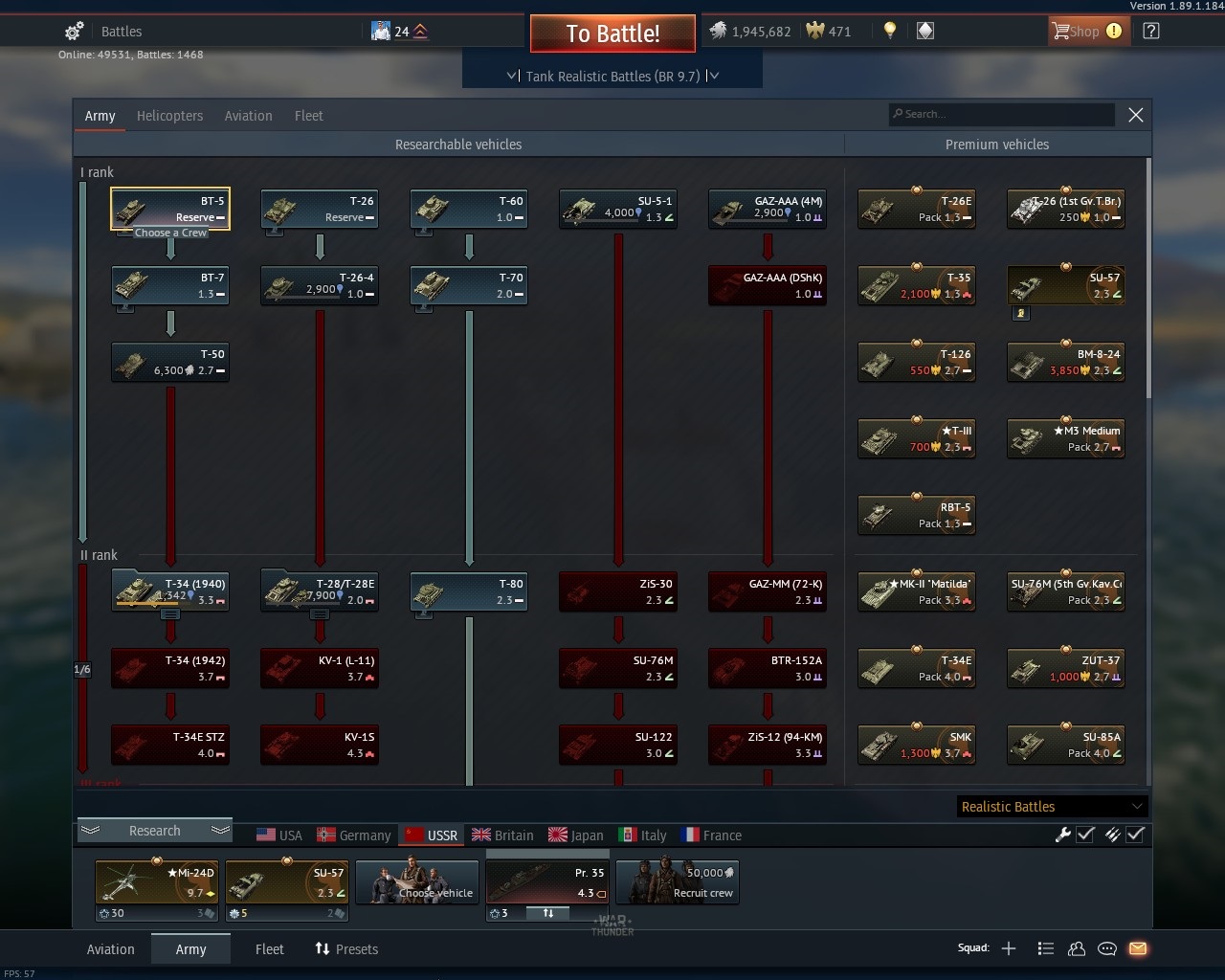Collapse the Research panel with its chevron
This screenshot has height=980, width=1225.
point(91,830)
